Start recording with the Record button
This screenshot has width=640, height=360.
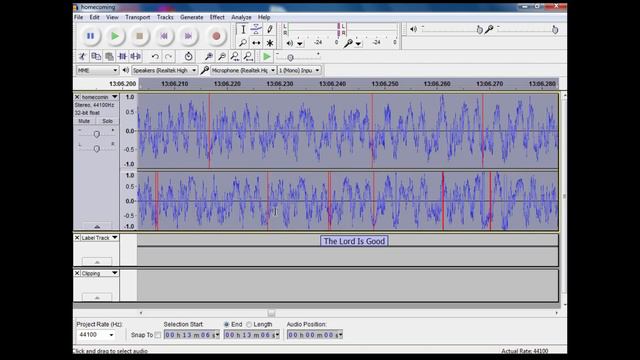(216, 36)
